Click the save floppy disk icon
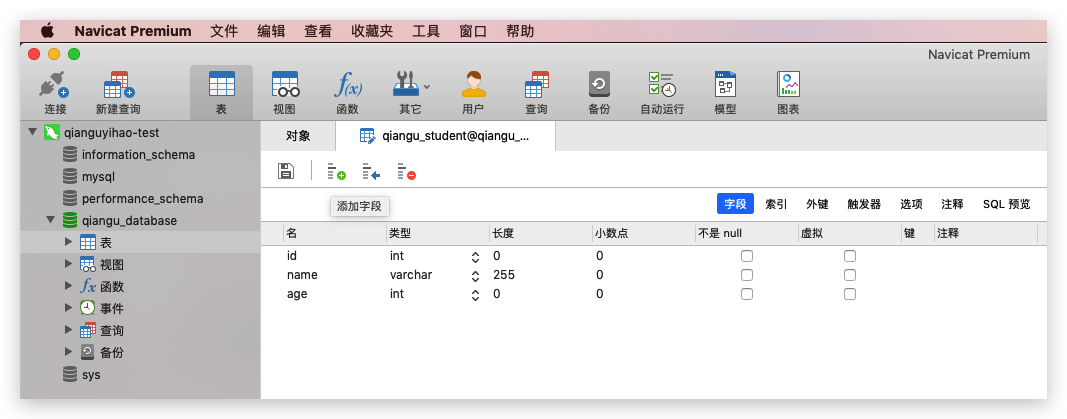 click(x=286, y=171)
